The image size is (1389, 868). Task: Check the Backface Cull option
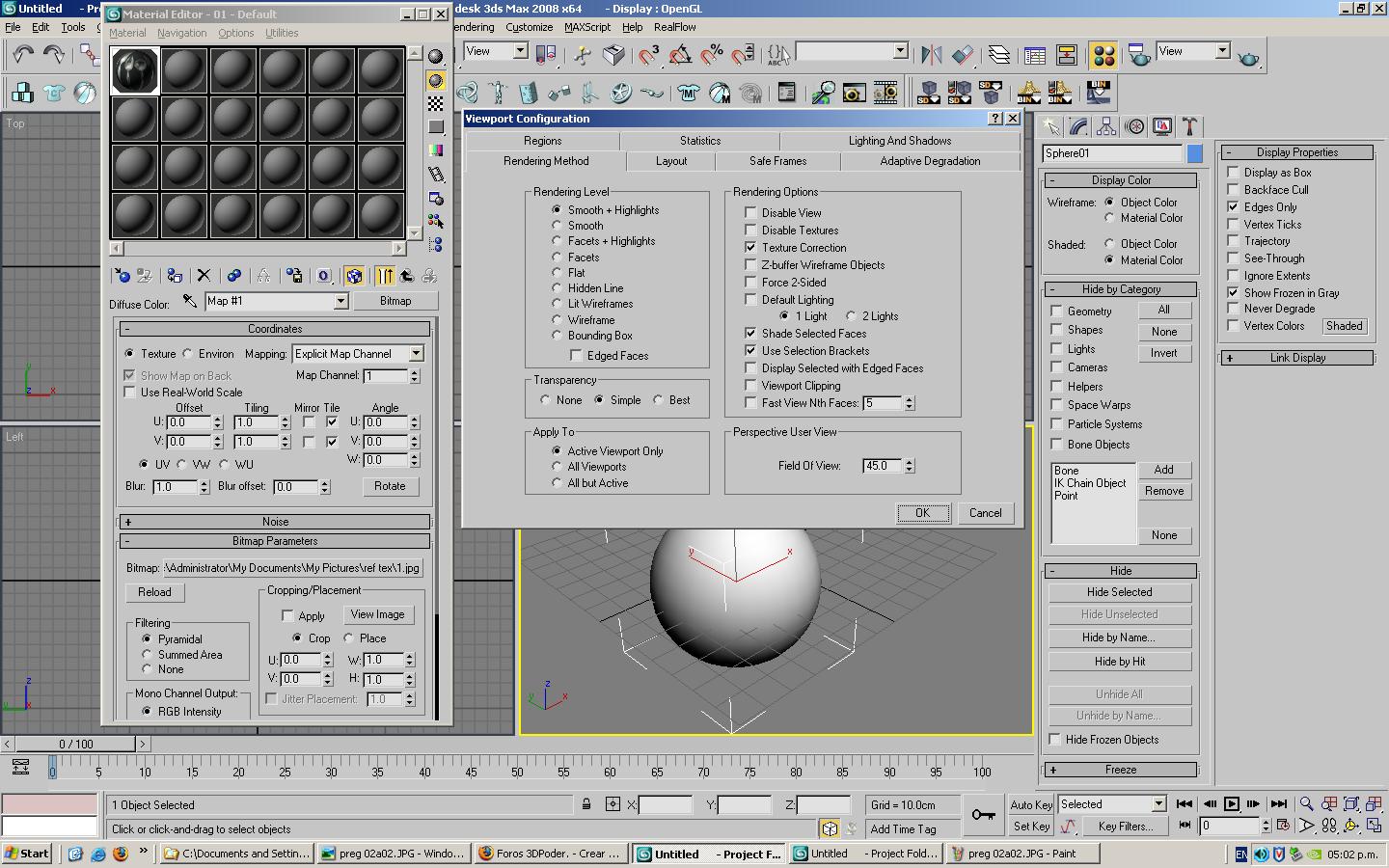1233,190
